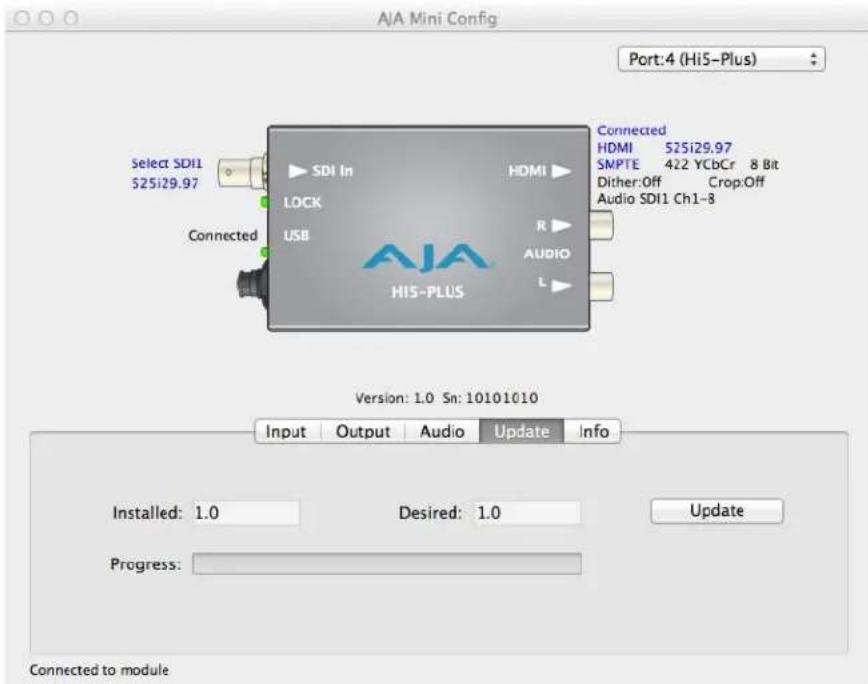
Task: Click the window close button
Action: click(x=22, y=18)
